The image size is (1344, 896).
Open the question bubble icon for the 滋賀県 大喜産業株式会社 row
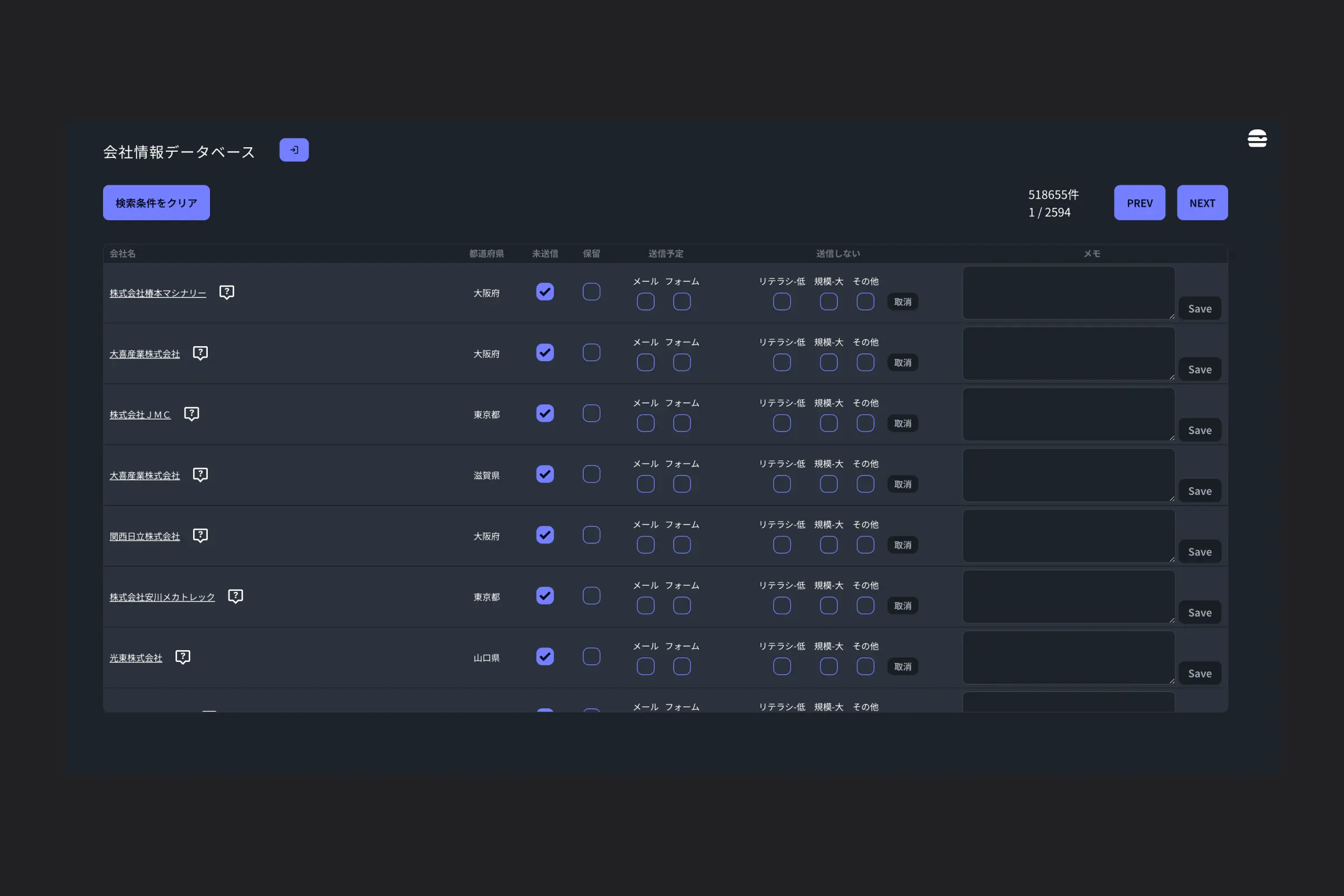click(x=200, y=474)
